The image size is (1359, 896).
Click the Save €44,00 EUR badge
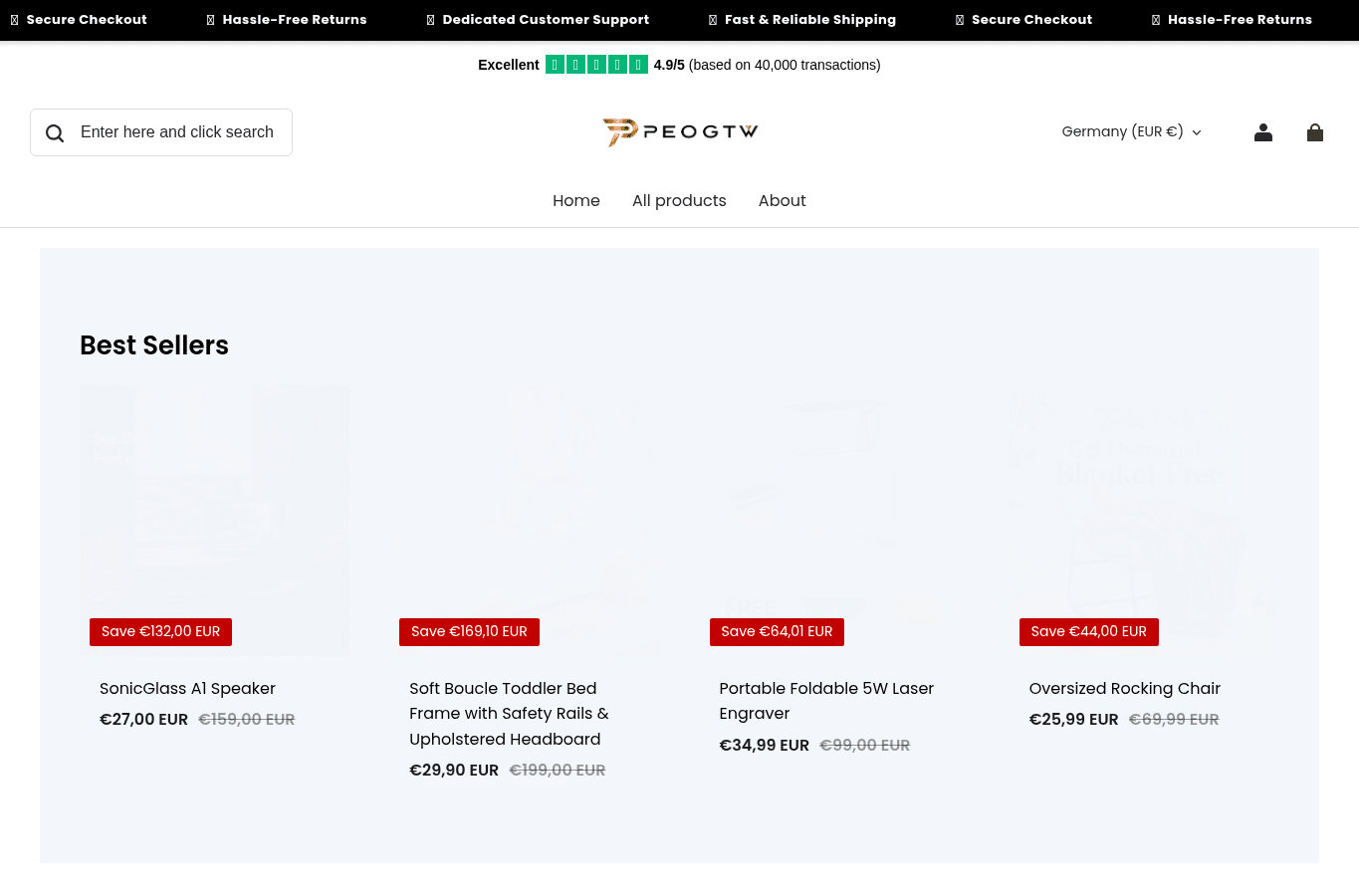(1088, 632)
